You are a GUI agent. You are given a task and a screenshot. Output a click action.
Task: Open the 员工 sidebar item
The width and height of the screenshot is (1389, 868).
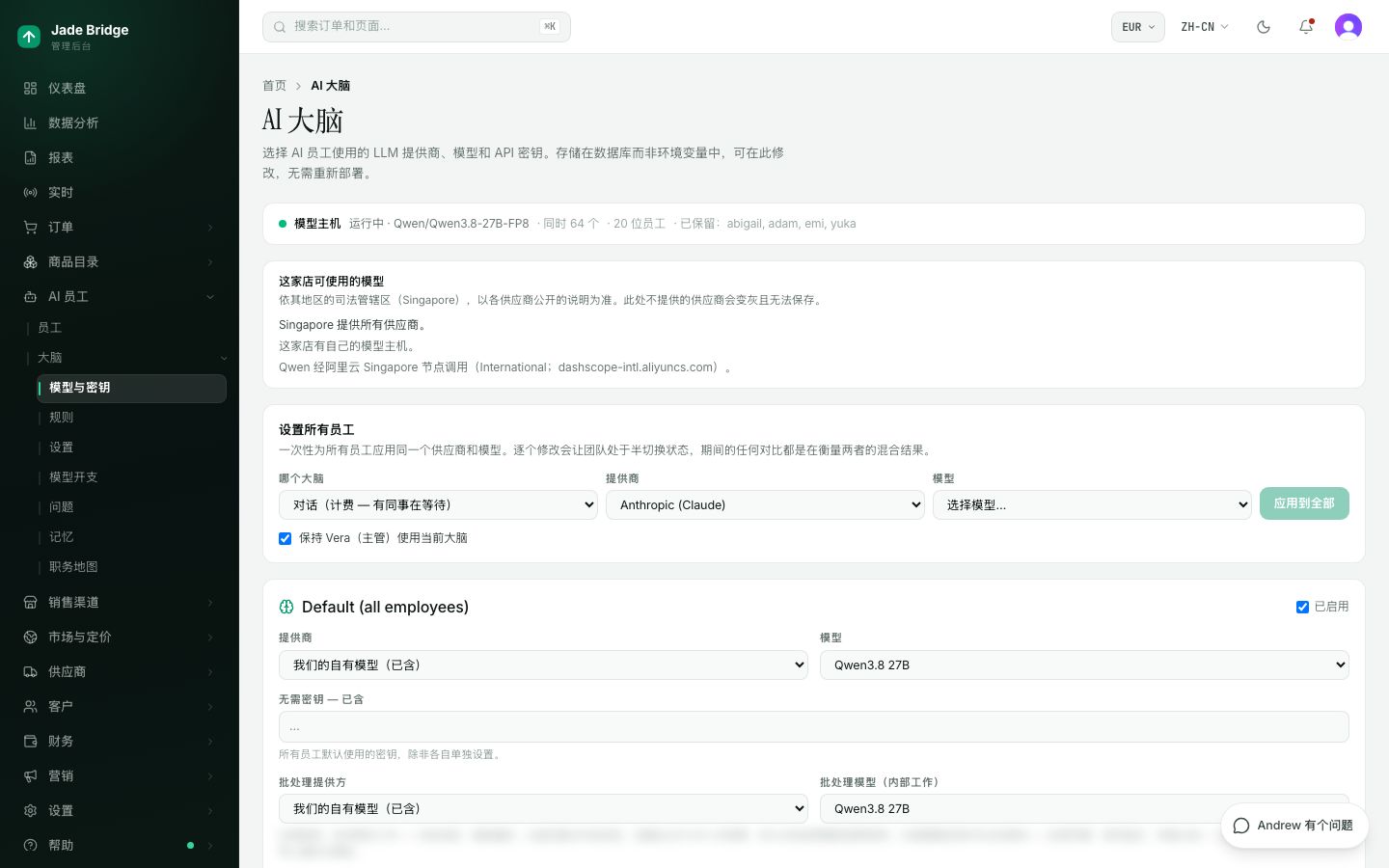click(x=125, y=328)
